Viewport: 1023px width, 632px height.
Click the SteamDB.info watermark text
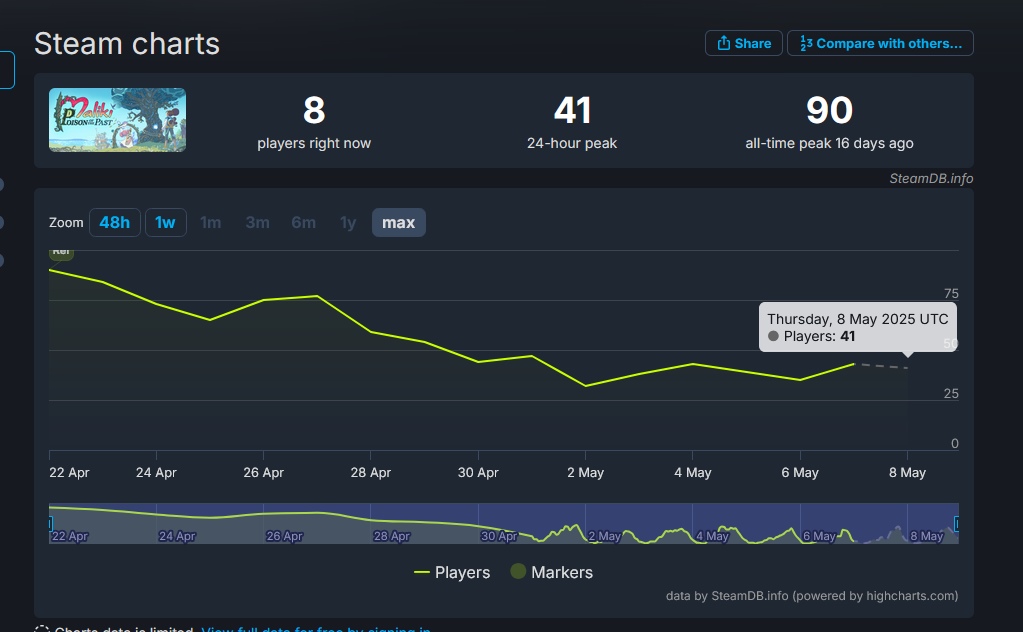coord(931,178)
